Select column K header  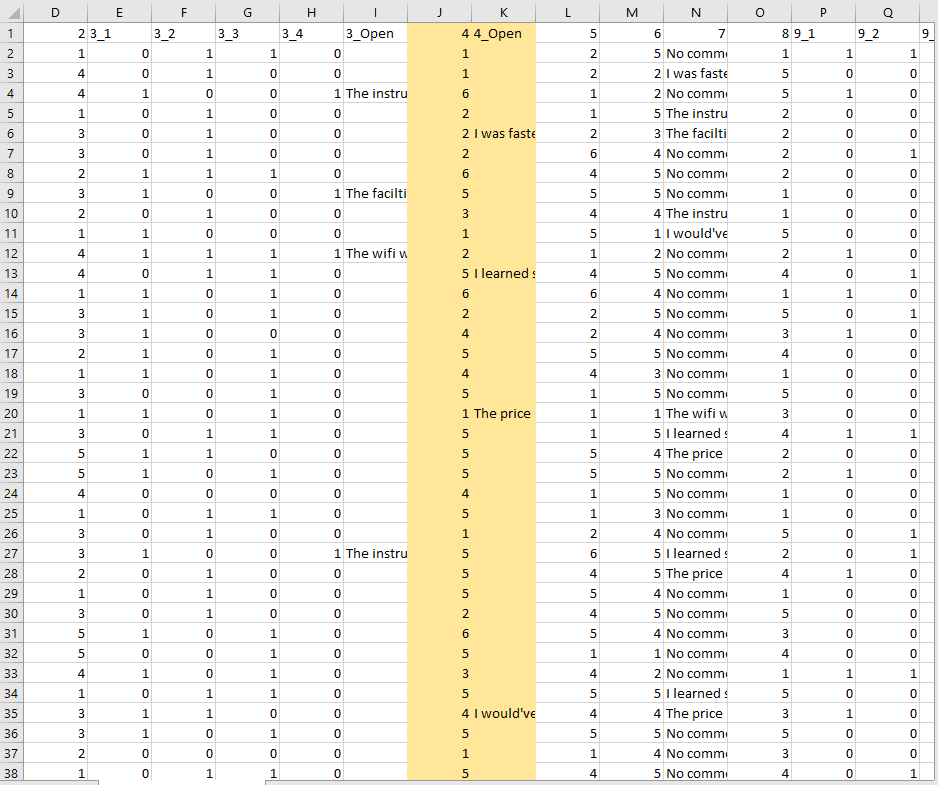point(503,12)
